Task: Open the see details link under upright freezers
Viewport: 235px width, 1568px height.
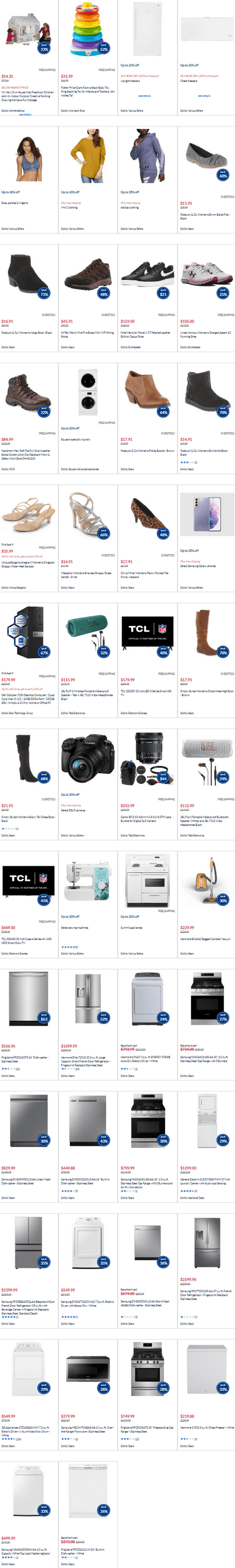Action: click(x=144, y=96)
